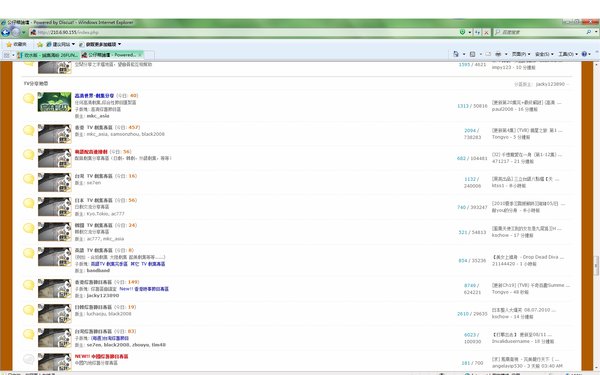Open the red-titled forum with (今日: 56)

point(91,152)
